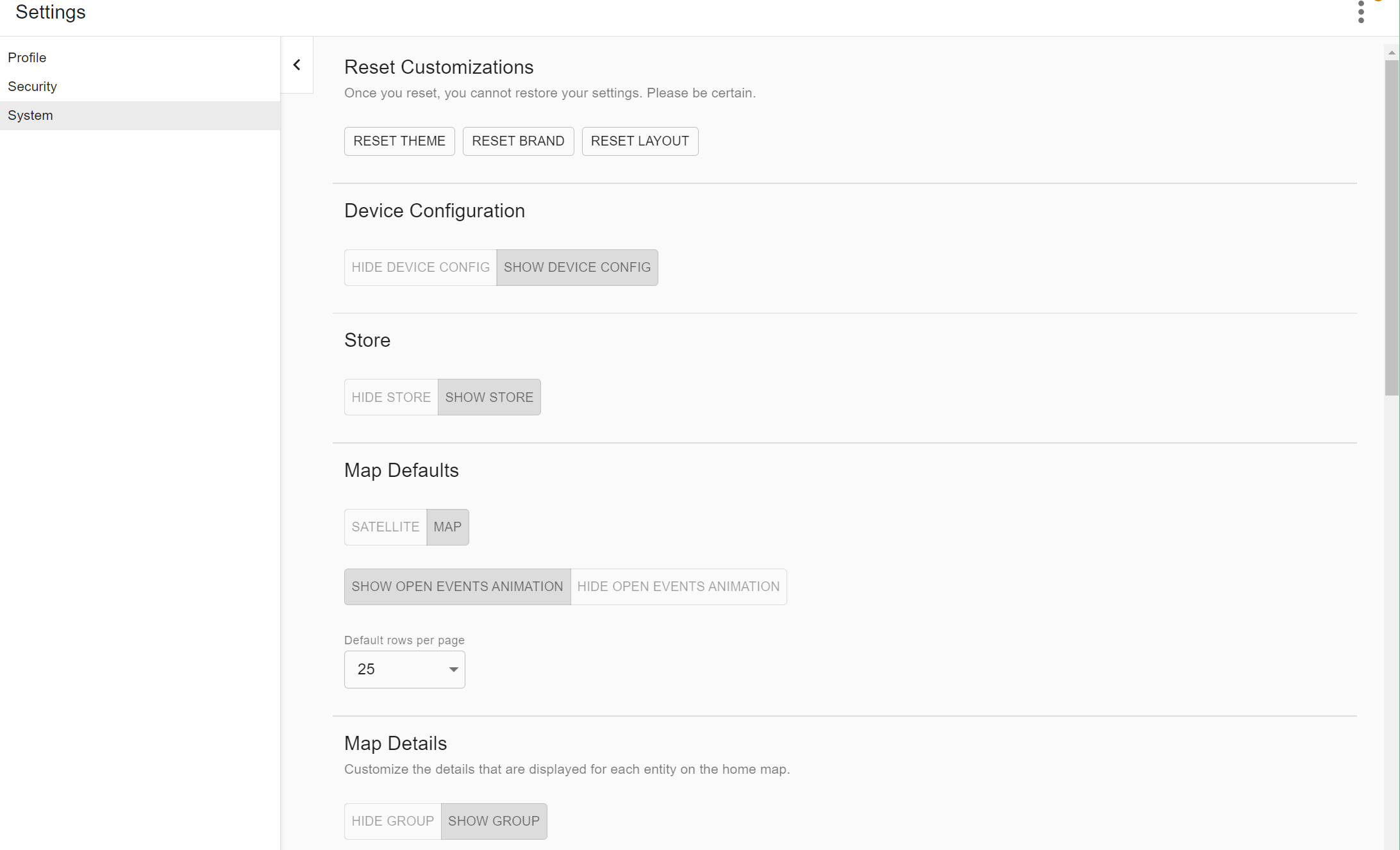Set map default to Satellite
The image size is (1400, 850).
coord(385,527)
